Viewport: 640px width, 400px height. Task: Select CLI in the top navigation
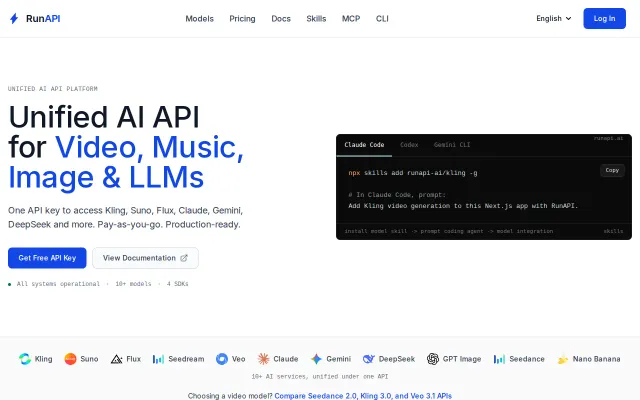coord(382,18)
